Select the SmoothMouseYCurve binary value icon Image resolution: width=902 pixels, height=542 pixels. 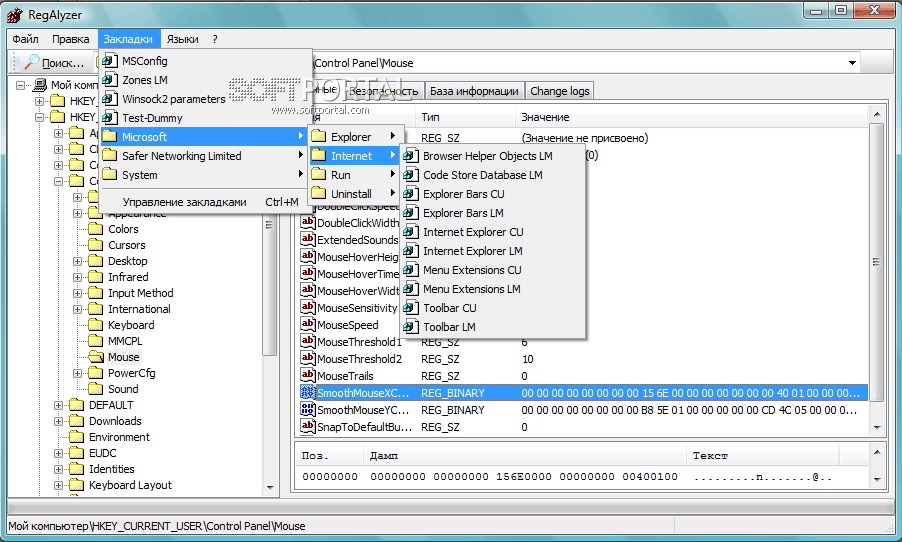pyautogui.click(x=308, y=410)
